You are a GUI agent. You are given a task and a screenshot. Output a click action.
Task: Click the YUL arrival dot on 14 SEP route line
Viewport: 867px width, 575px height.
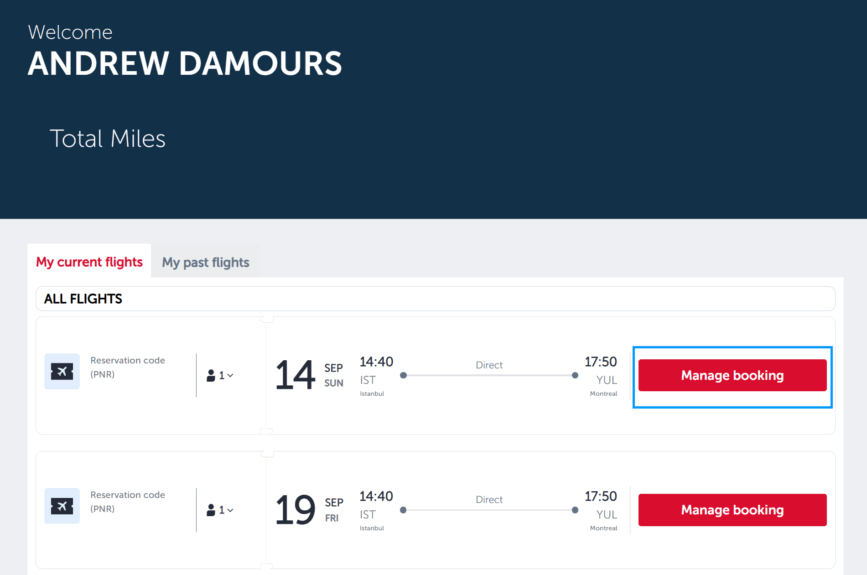[x=575, y=375]
